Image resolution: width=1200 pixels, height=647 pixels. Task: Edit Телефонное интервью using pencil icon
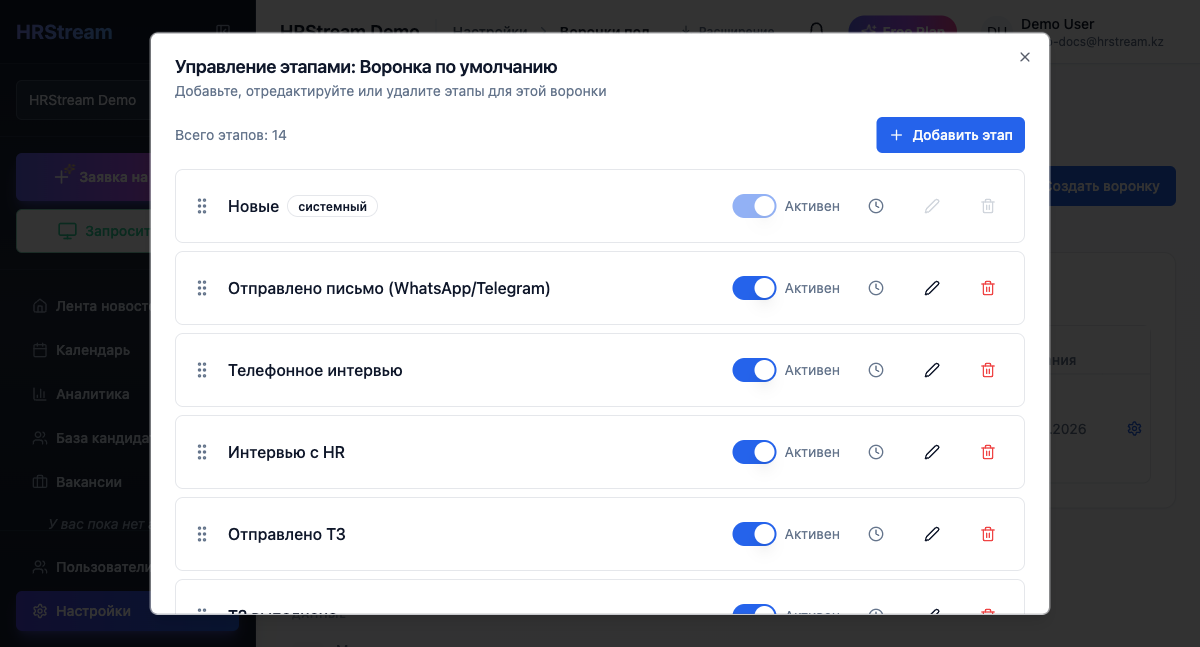[931, 370]
